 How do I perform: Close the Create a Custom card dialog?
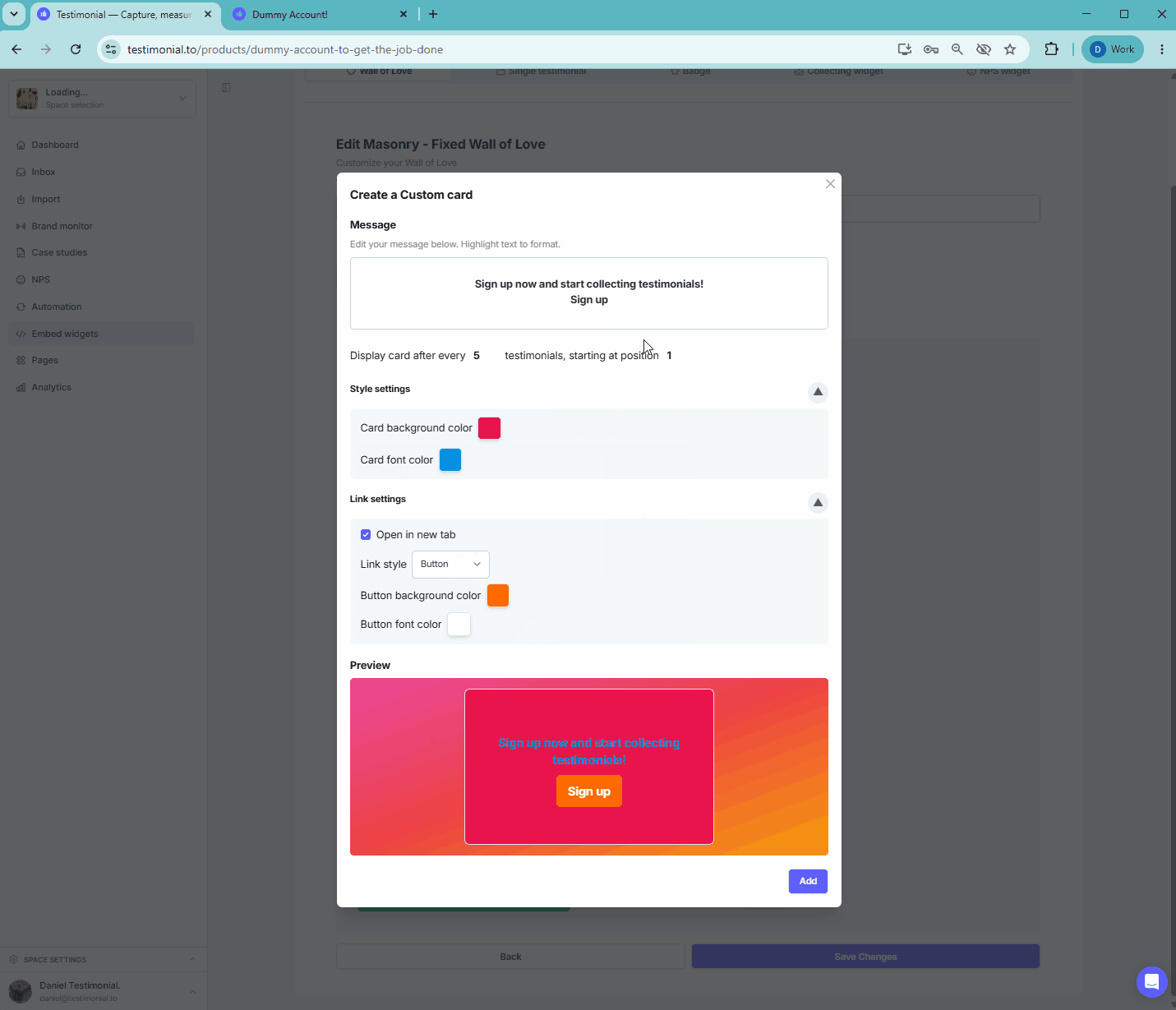(830, 184)
